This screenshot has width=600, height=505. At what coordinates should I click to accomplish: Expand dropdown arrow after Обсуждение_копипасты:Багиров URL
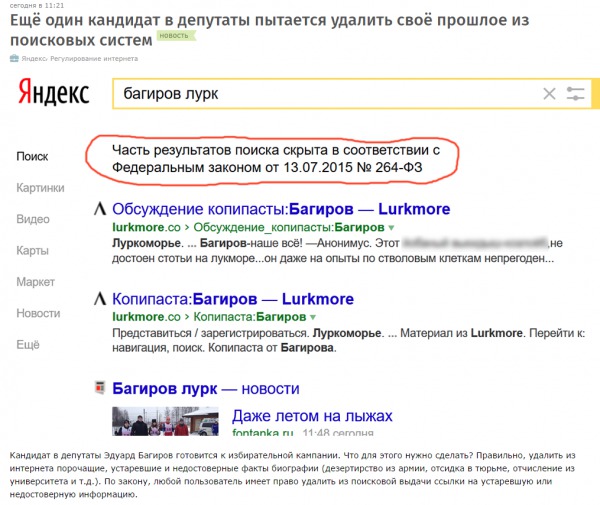pyautogui.click(x=391, y=228)
